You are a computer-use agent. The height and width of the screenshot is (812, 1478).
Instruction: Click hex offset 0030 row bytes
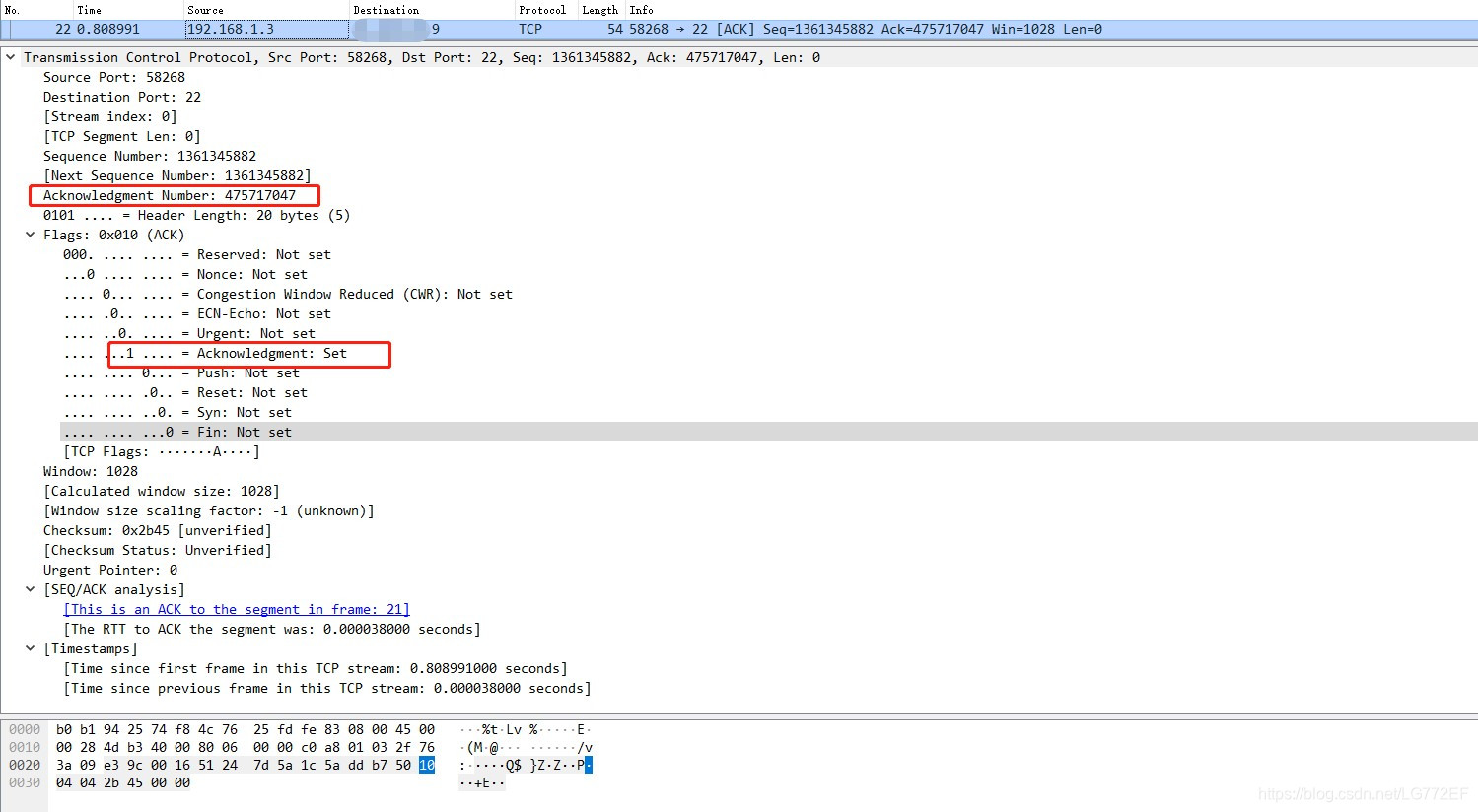click(x=123, y=782)
